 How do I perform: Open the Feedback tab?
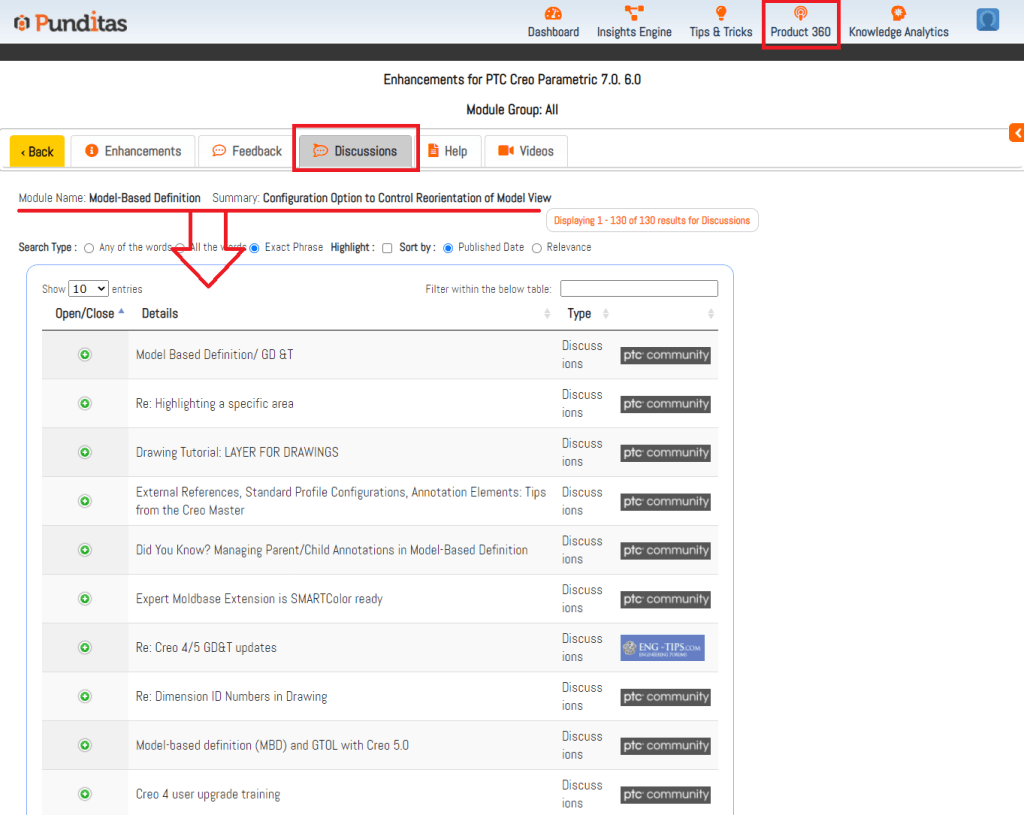(247, 151)
